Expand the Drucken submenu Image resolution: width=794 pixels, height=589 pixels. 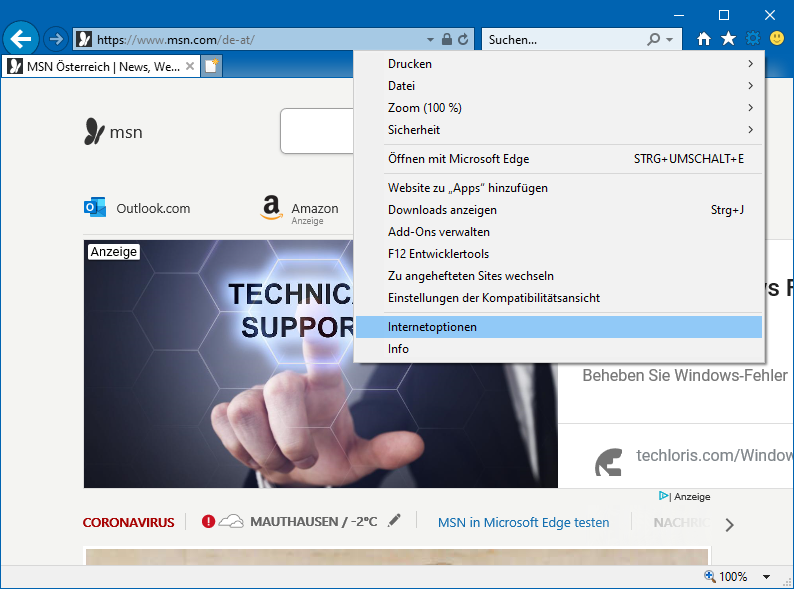[x=559, y=64]
